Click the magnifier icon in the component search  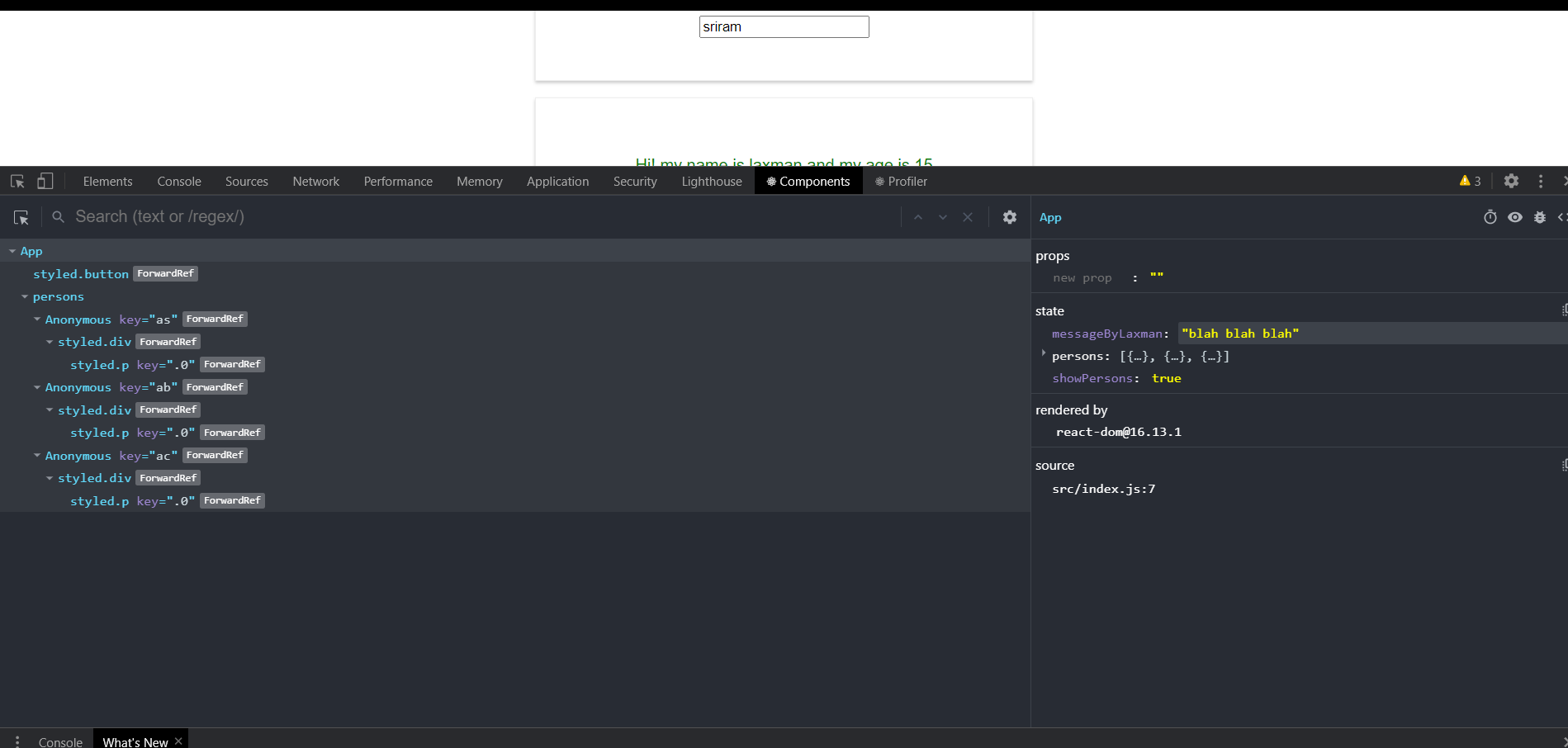point(58,217)
